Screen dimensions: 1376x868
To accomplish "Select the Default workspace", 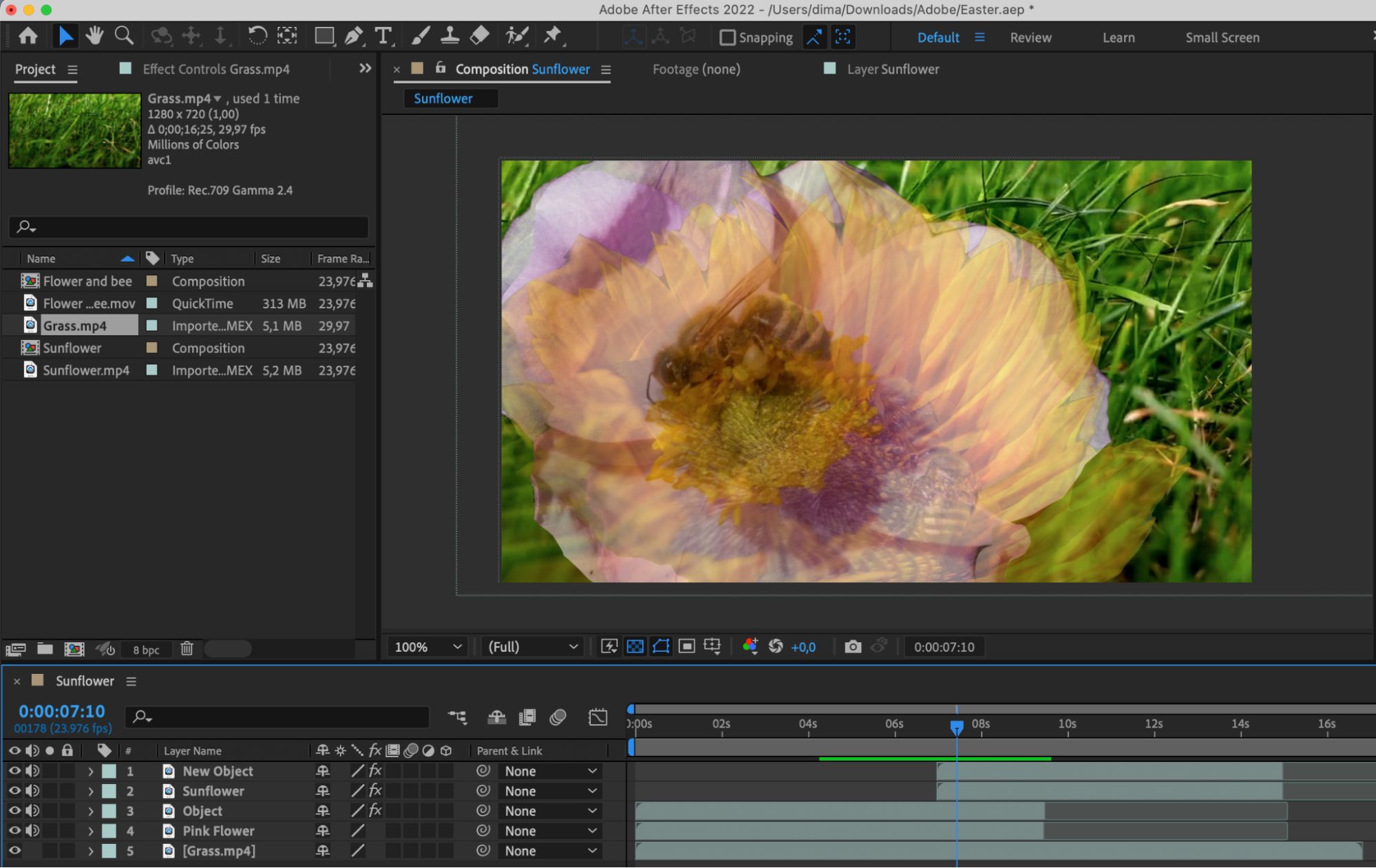I will pos(938,38).
